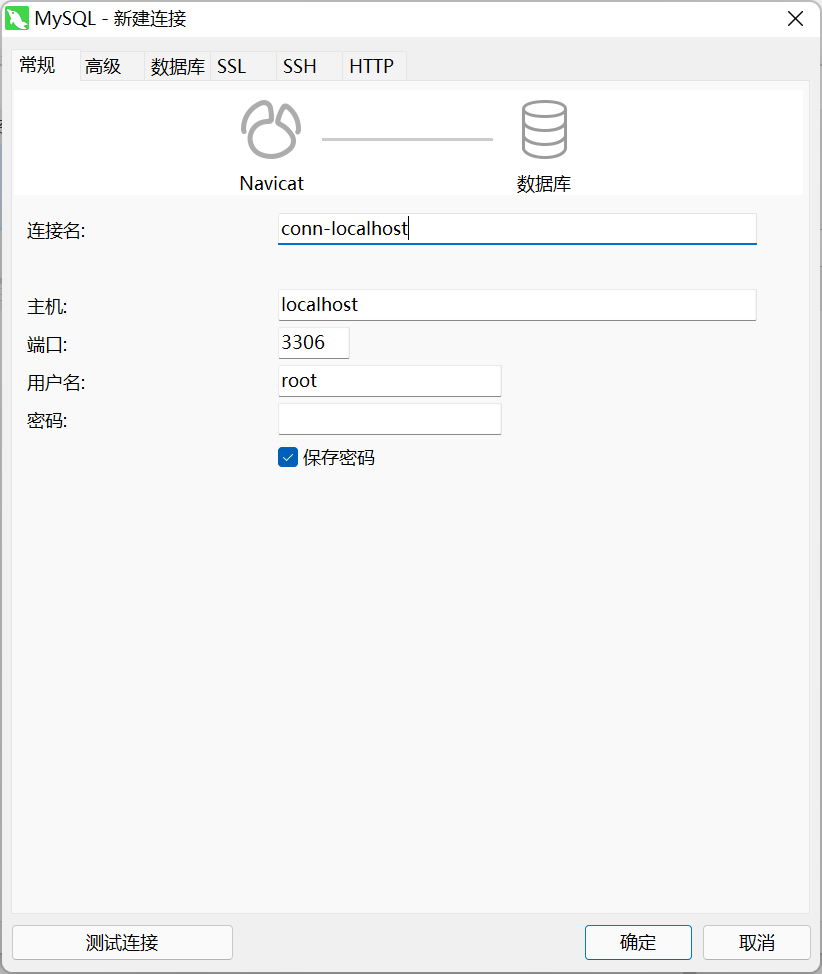Click the 测试连接 button
This screenshot has height=974, width=822.
(x=122, y=942)
